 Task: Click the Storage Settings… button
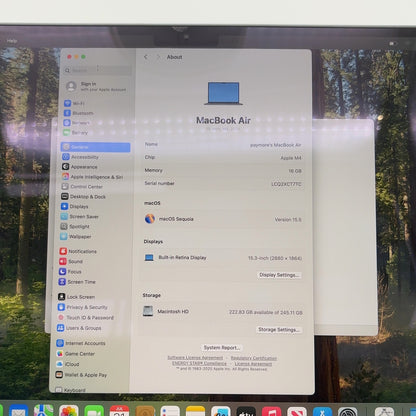[x=279, y=330]
